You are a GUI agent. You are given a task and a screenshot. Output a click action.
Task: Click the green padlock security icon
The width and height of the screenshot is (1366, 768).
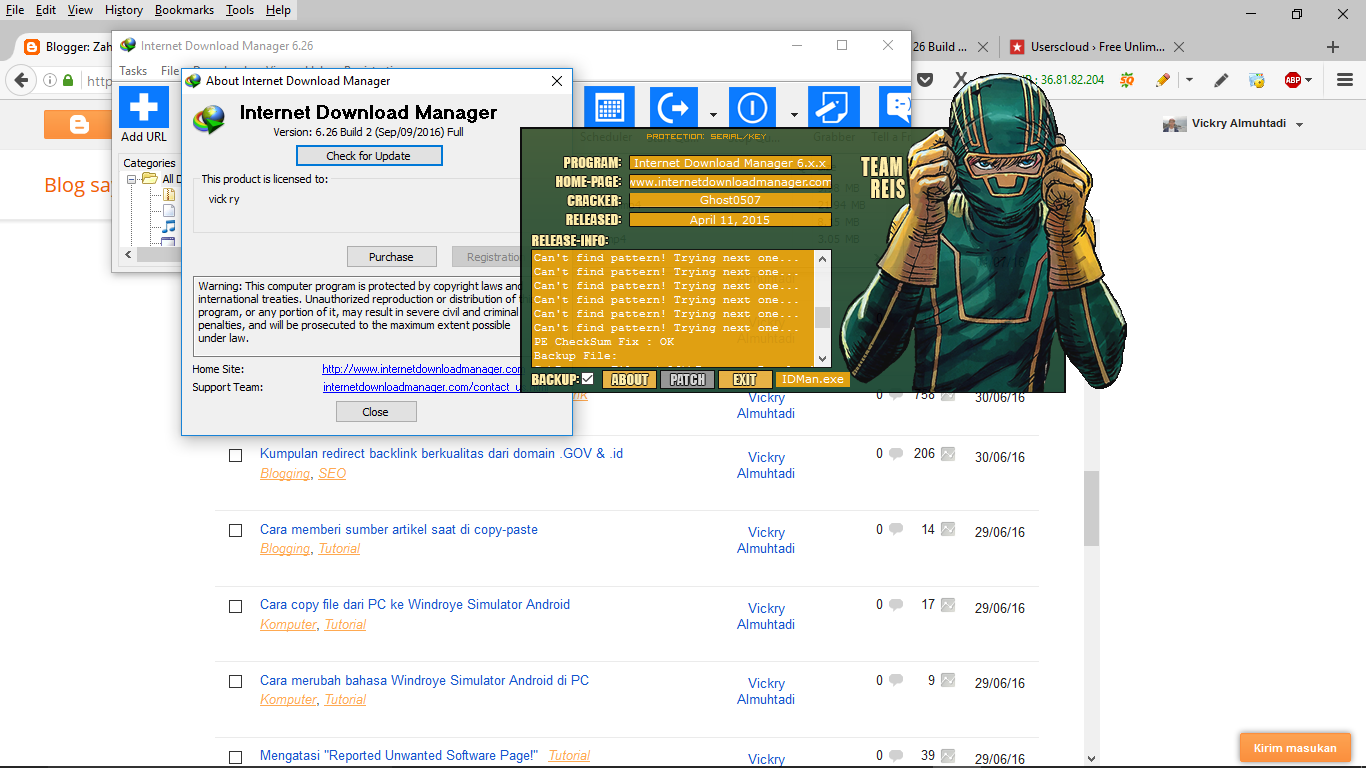[68, 80]
